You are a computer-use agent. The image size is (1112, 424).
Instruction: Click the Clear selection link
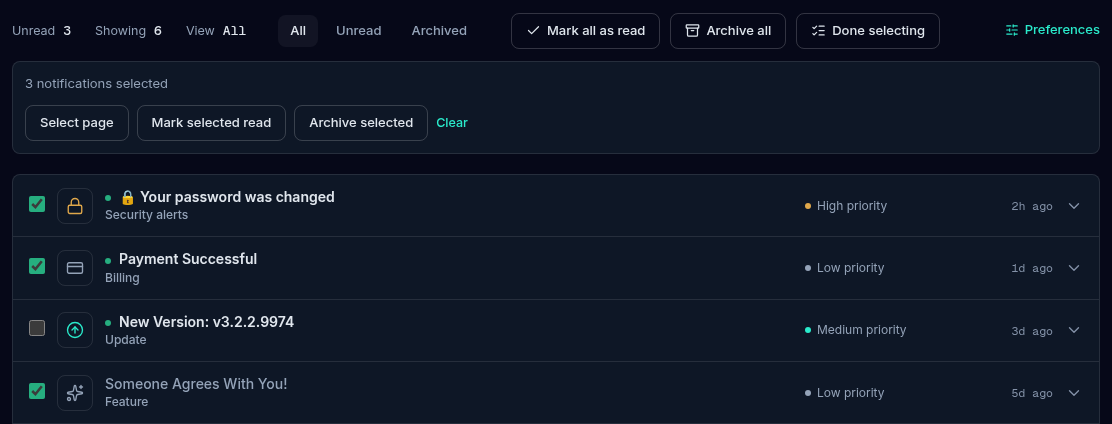click(452, 123)
